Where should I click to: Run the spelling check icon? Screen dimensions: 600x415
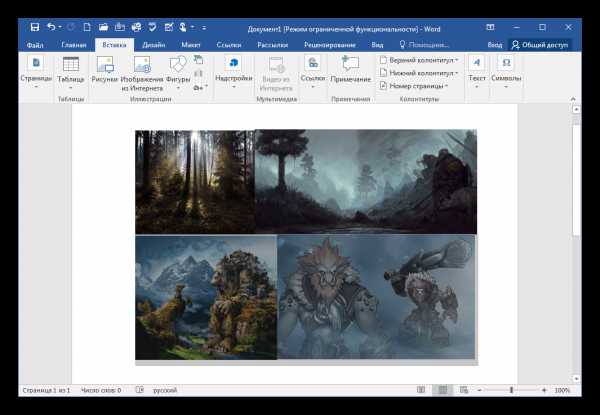point(152,27)
